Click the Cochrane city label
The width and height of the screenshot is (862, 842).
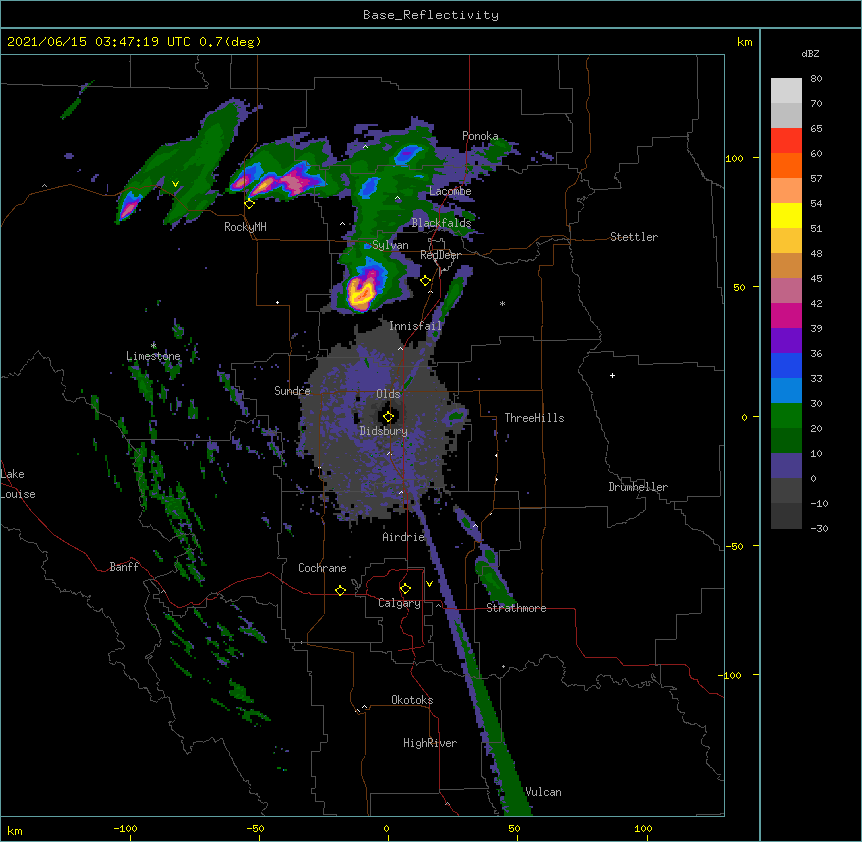[322, 568]
